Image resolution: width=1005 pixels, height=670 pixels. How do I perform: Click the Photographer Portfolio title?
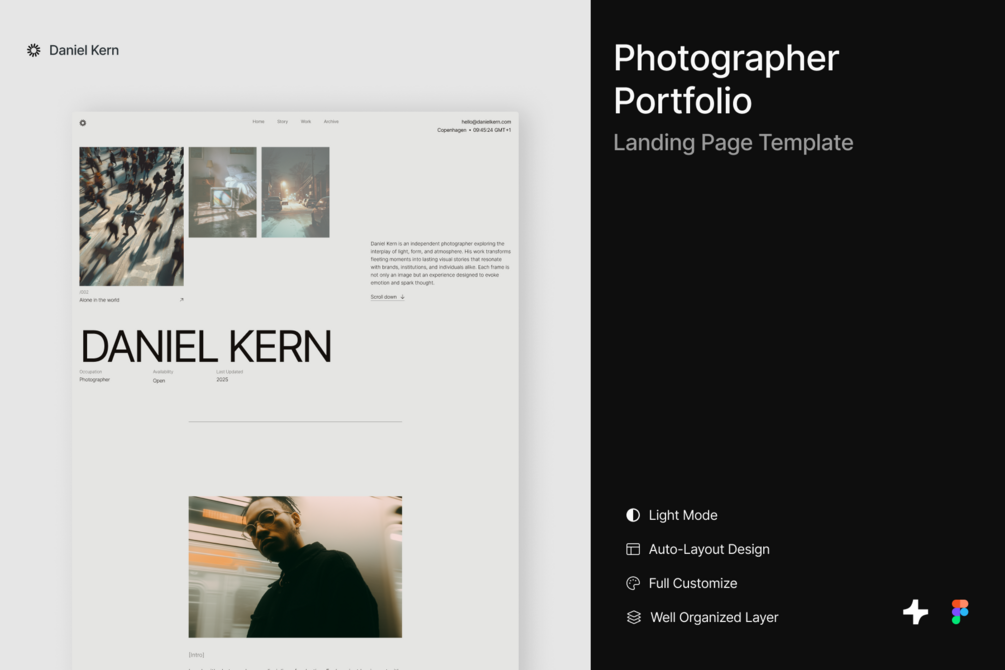(x=726, y=79)
